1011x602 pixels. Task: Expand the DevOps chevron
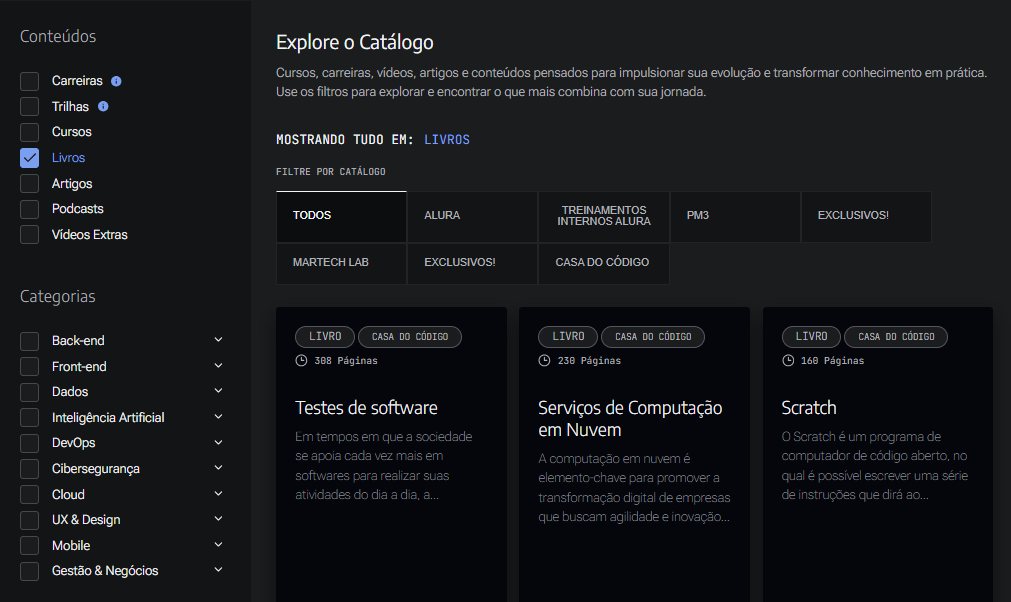(x=219, y=442)
